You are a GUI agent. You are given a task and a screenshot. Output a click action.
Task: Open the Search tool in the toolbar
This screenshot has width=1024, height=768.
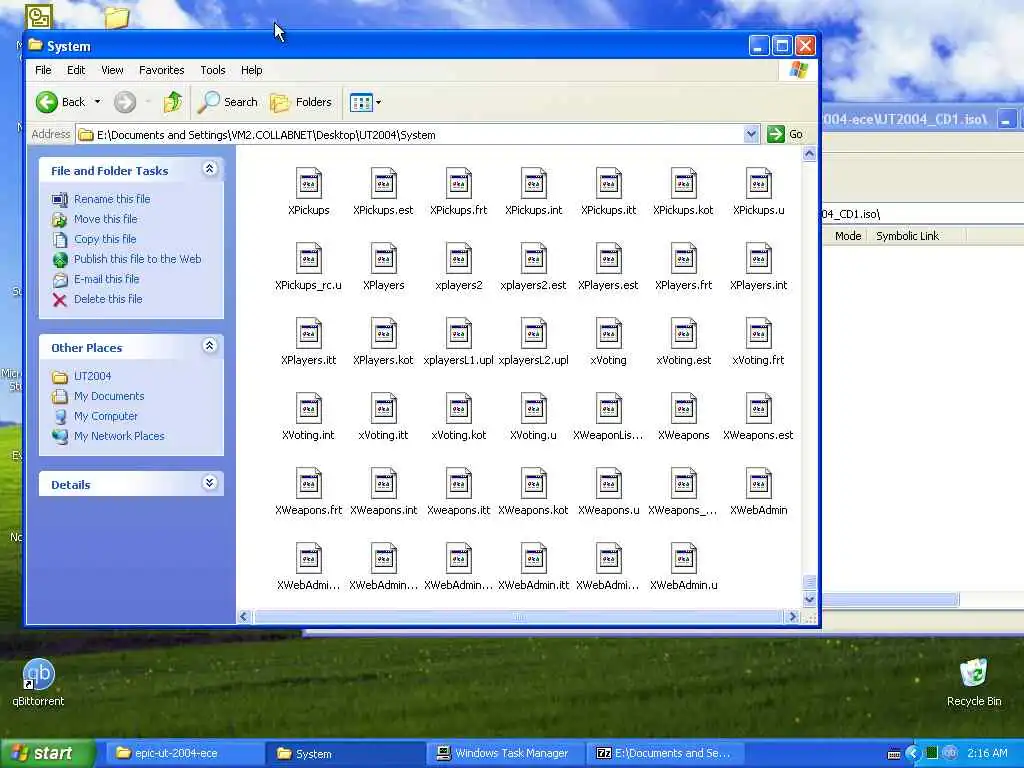(228, 102)
